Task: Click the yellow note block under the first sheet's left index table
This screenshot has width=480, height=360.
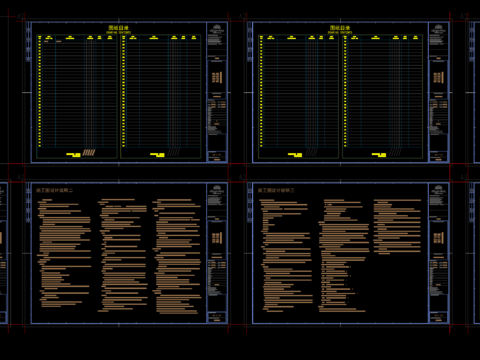Action: click(x=73, y=155)
